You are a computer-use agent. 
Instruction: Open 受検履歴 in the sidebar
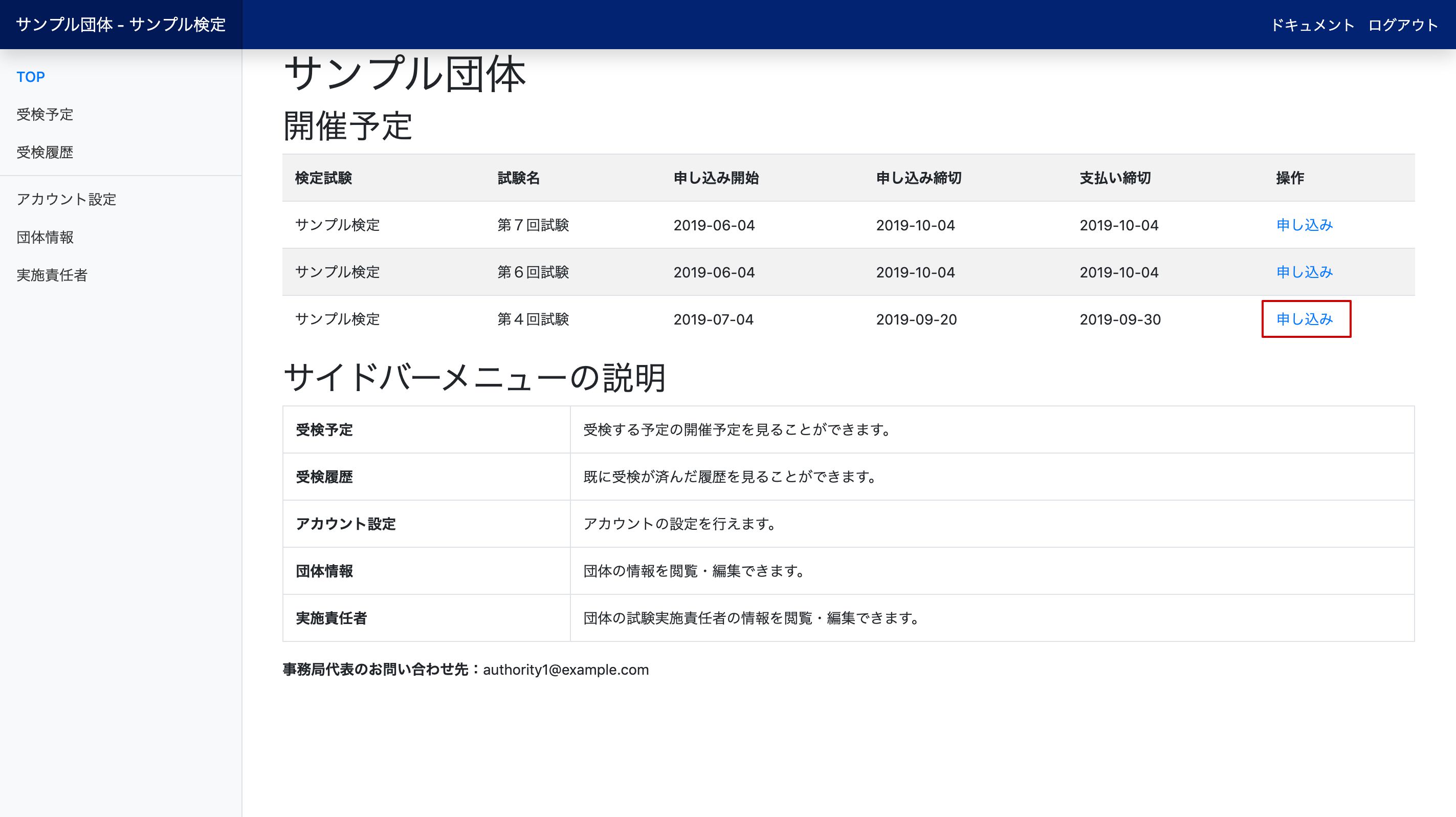pyautogui.click(x=45, y=152)
